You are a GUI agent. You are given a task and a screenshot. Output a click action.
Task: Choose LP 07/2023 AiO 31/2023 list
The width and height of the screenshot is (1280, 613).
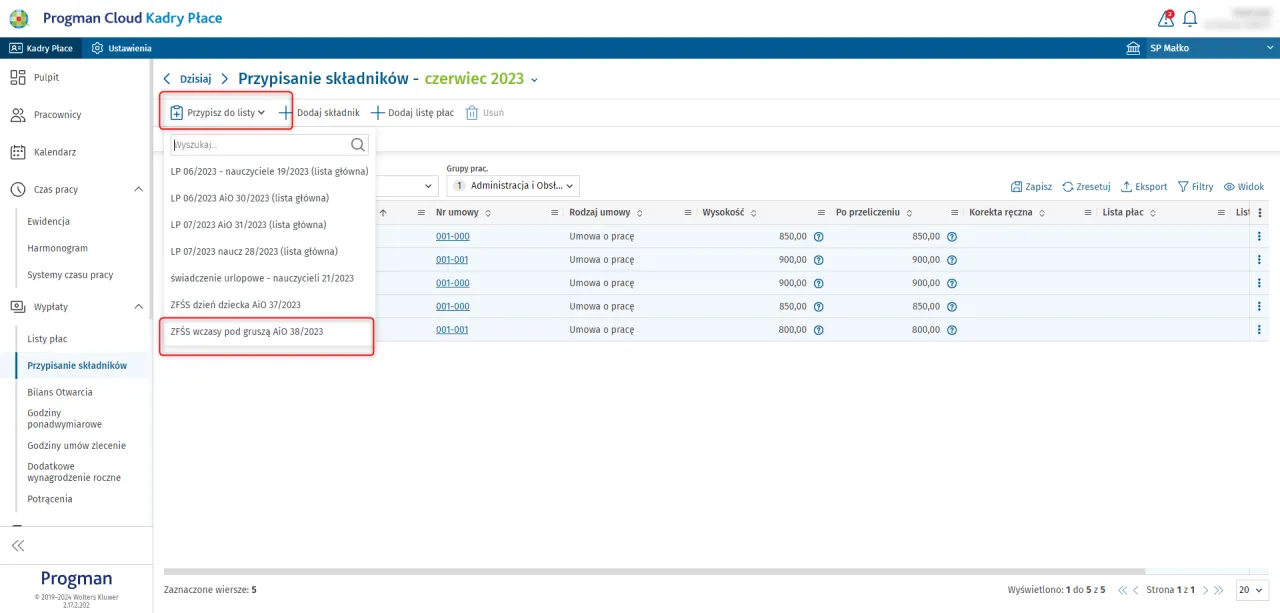pos(248,225)
